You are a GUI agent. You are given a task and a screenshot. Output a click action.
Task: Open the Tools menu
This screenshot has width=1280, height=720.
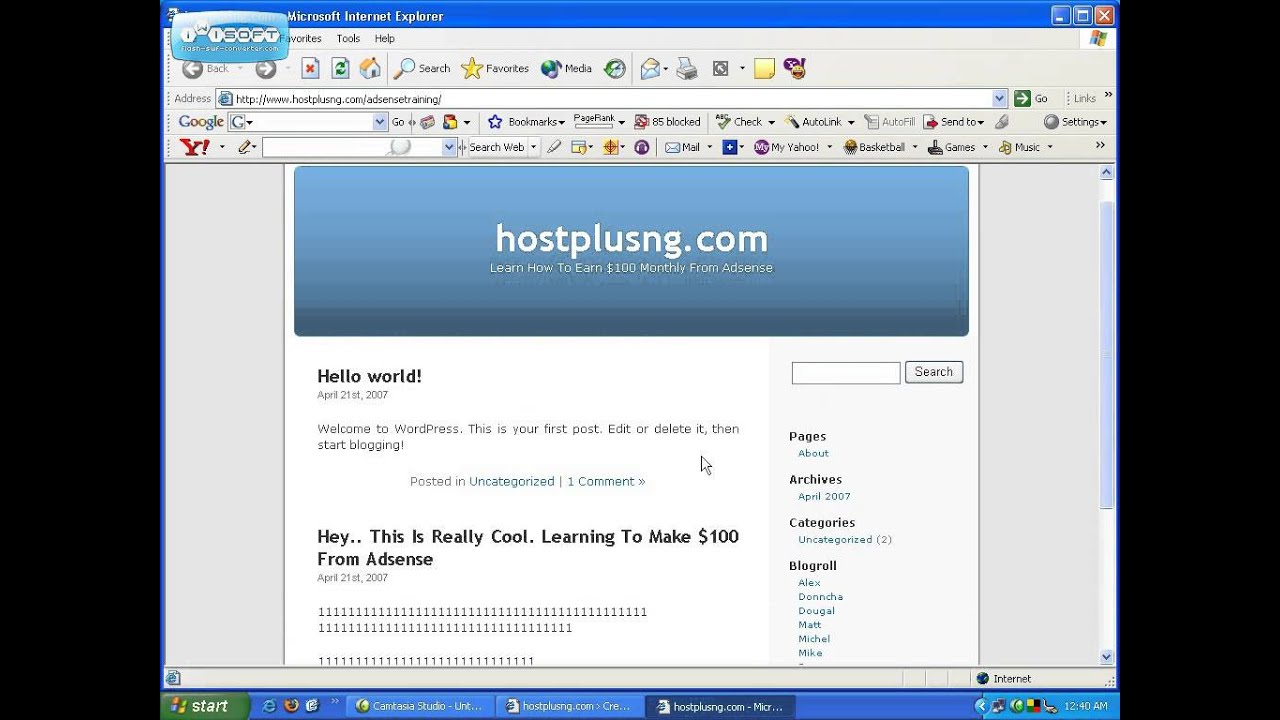348,38
